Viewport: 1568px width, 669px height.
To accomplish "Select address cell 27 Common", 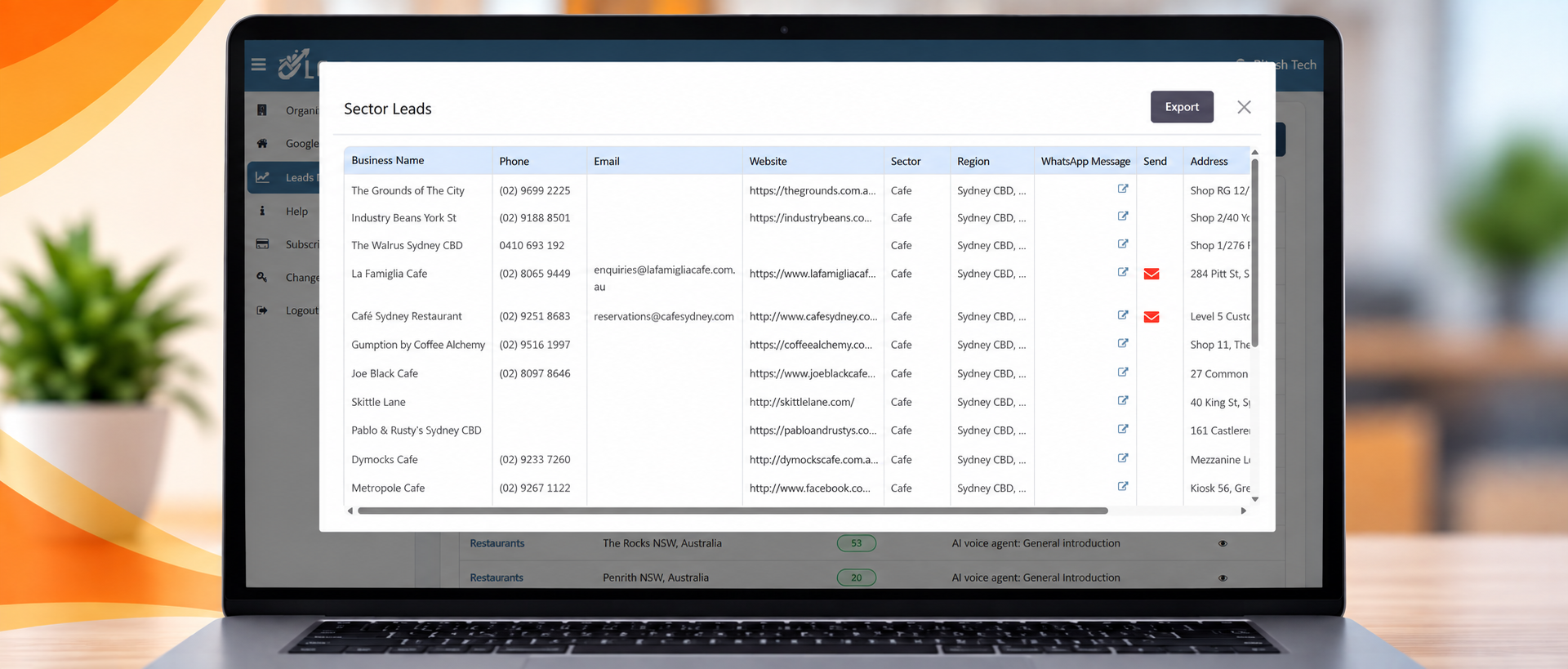I will [x=1219, y=374].
